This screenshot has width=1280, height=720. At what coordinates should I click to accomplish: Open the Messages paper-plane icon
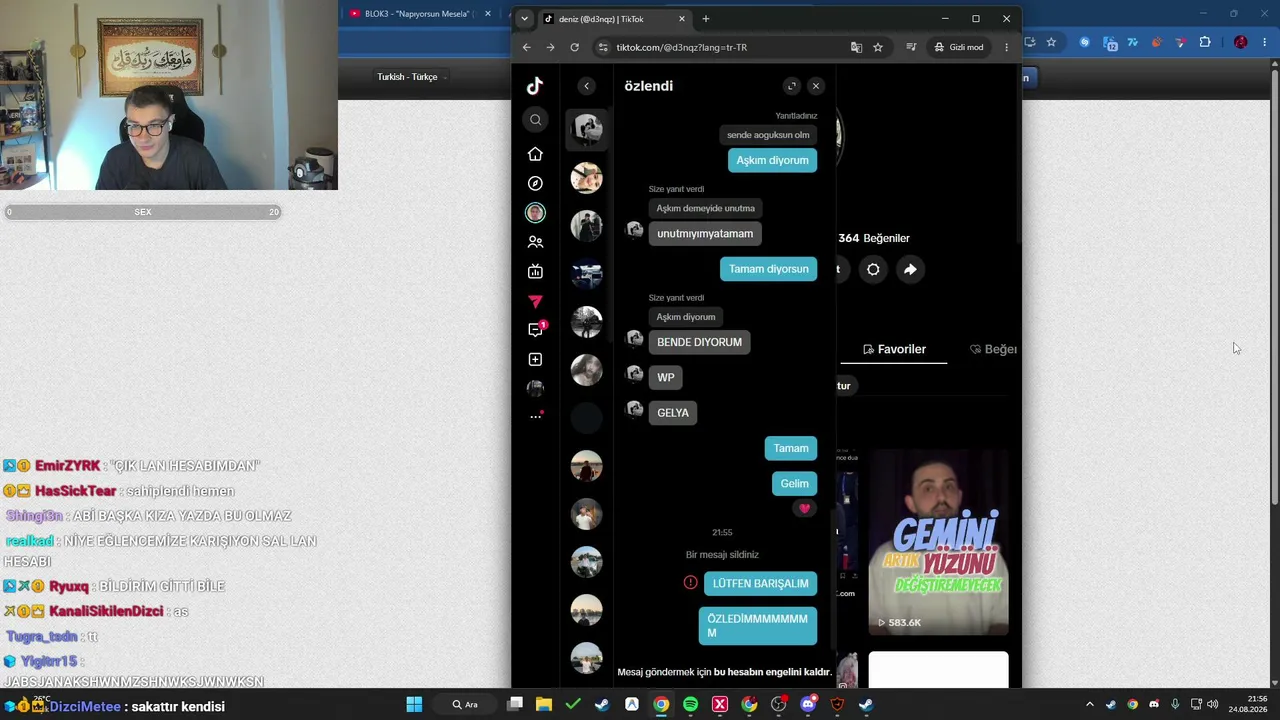pos(535,301)
